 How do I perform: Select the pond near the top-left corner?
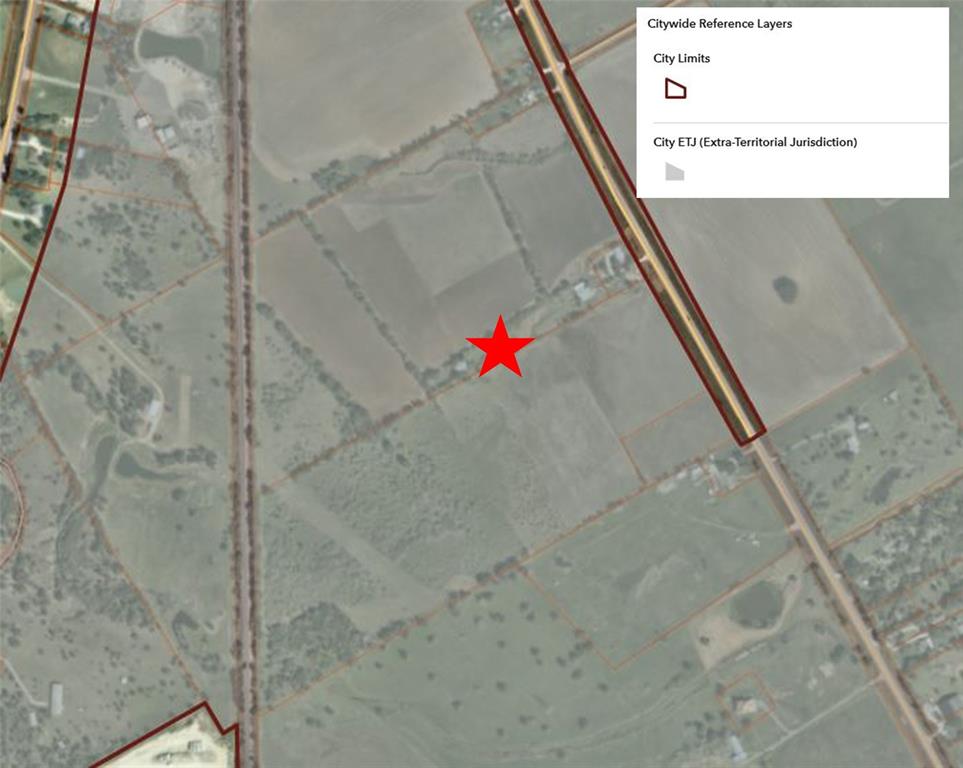(170, 44)
